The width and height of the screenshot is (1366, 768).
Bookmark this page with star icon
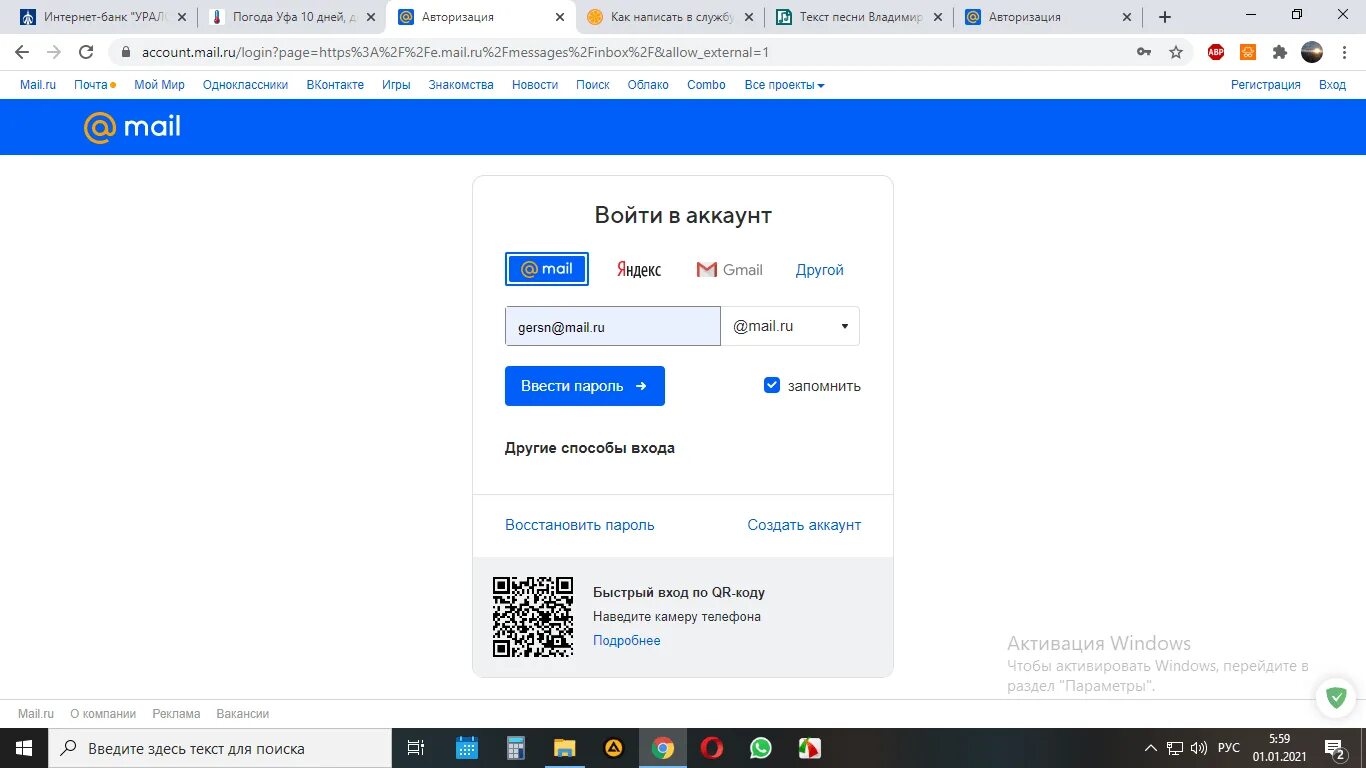pos(1176,52)
